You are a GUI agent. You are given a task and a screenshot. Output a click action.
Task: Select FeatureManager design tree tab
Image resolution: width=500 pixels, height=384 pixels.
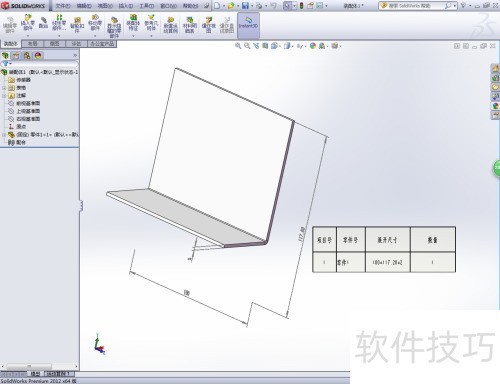(x=5, y=56)
